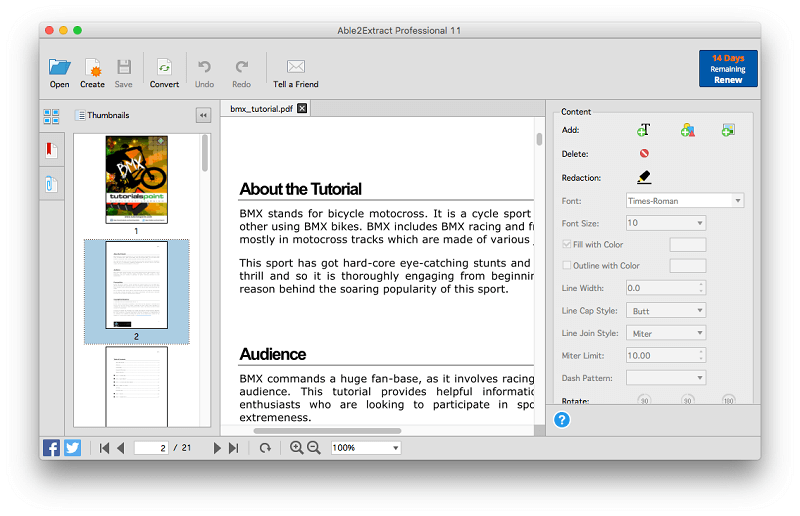Add an image using the last Add icon
This screenshot has width=800, height=516.
tap(728, 130)
